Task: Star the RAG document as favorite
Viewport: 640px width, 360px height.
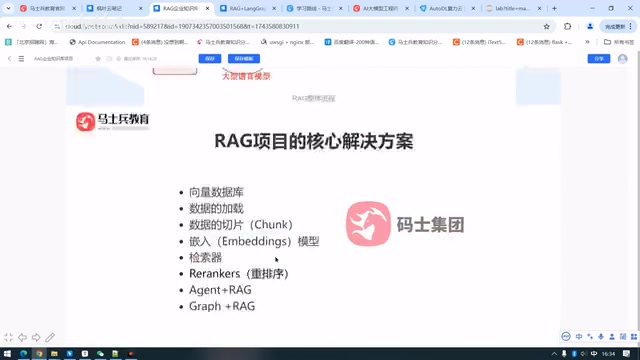Action: coord(98,59)
